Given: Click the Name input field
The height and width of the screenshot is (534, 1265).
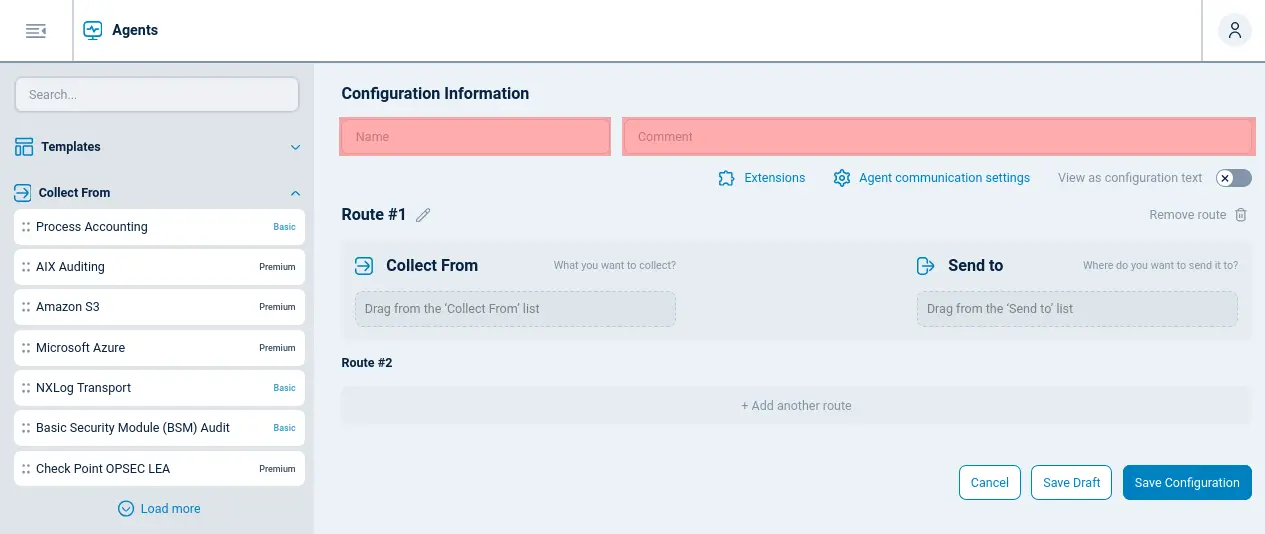Looking at the screenshot, I should click(475, 137).
